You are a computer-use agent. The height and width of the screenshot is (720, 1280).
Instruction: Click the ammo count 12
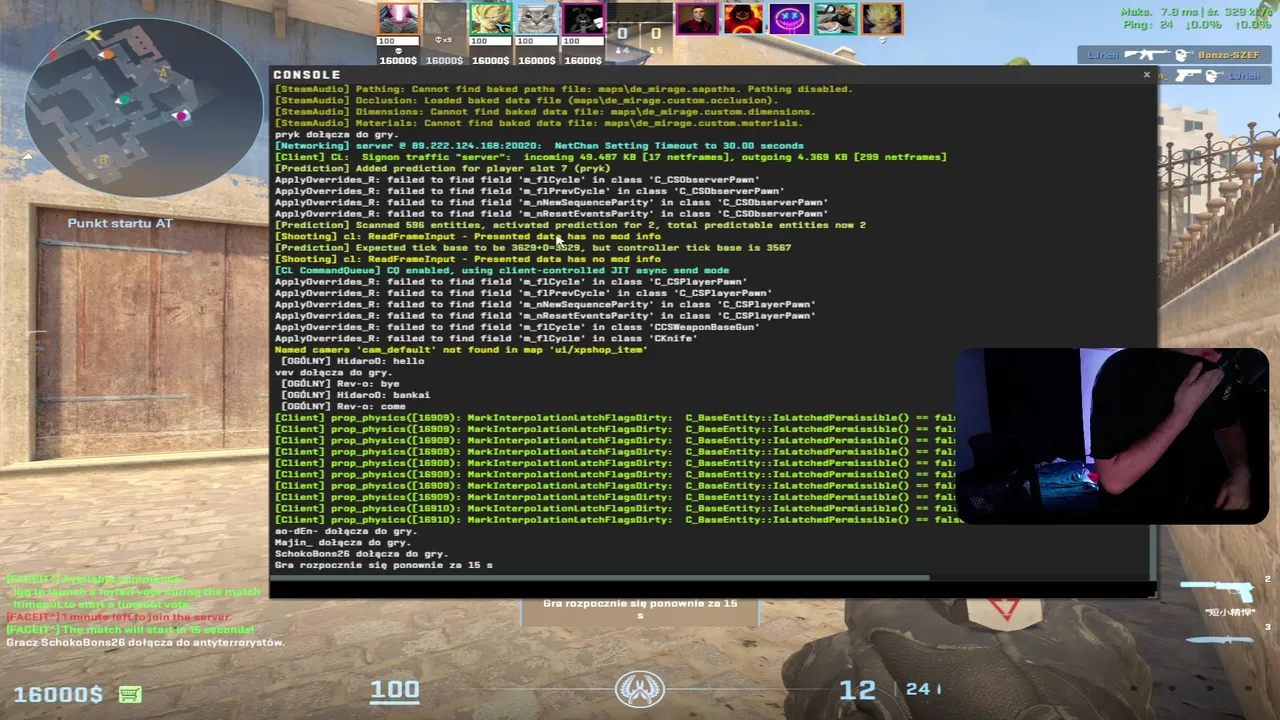click(x=858, y=690)
